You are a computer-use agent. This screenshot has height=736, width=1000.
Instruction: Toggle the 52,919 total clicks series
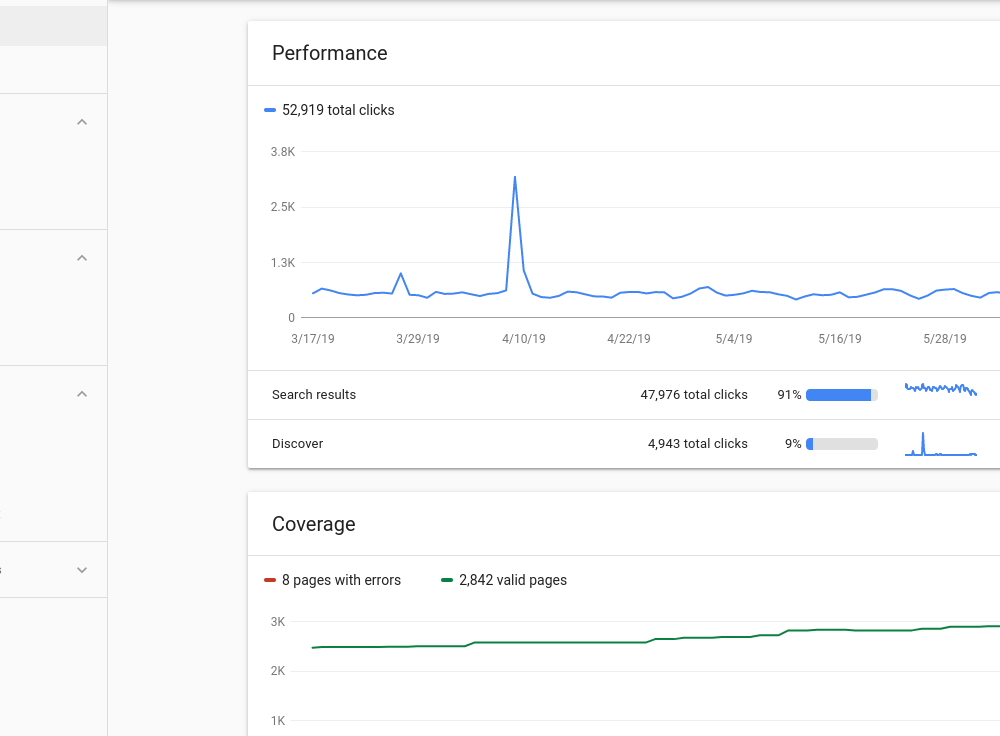(338, 110)
